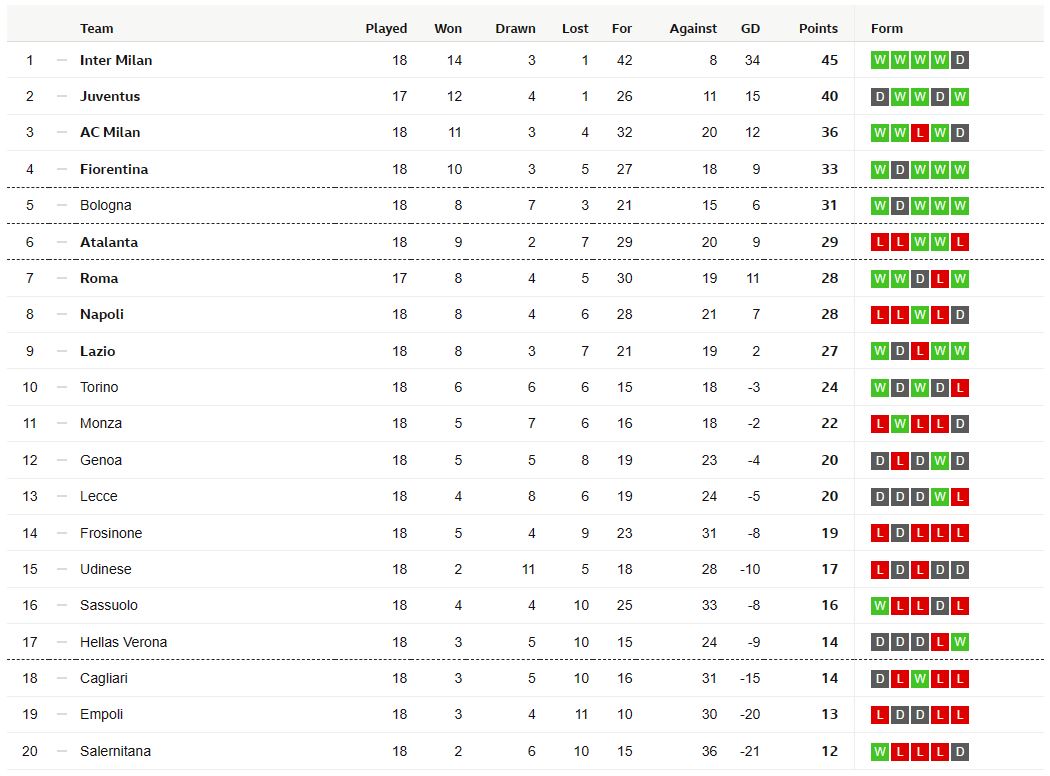Click Salernitana's green W form badge
Viewport: 1050px width, 776px height.
click(880, 751)
